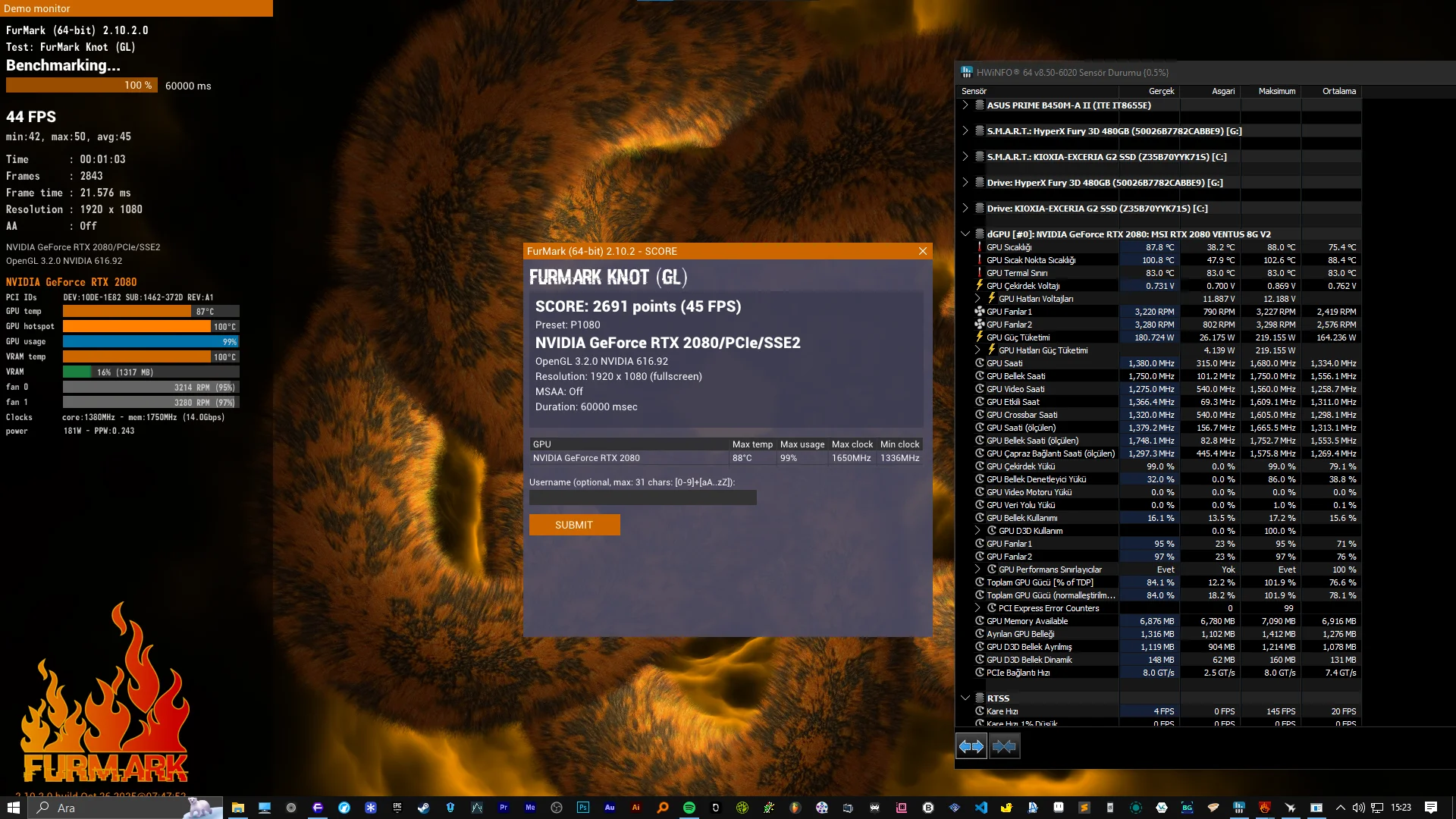Open the OBS Studio taskbar icon
Image resolution: width=1456 pixels, height=819 pixels.
(556, 808)
